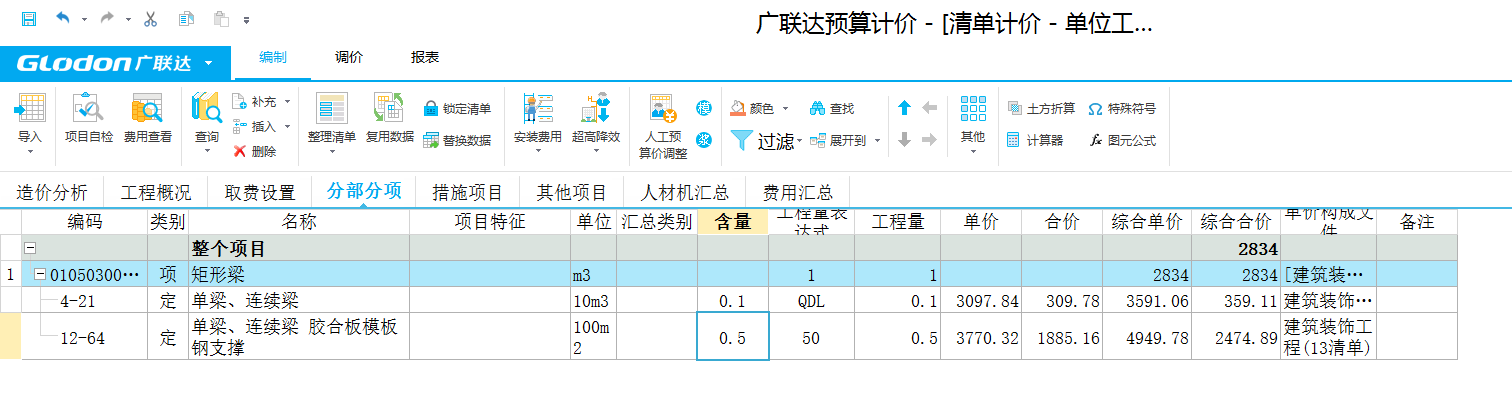Click the 项目自检 project check icon
The height and width of the screenshot is (418, 1512).
[88, 108]
